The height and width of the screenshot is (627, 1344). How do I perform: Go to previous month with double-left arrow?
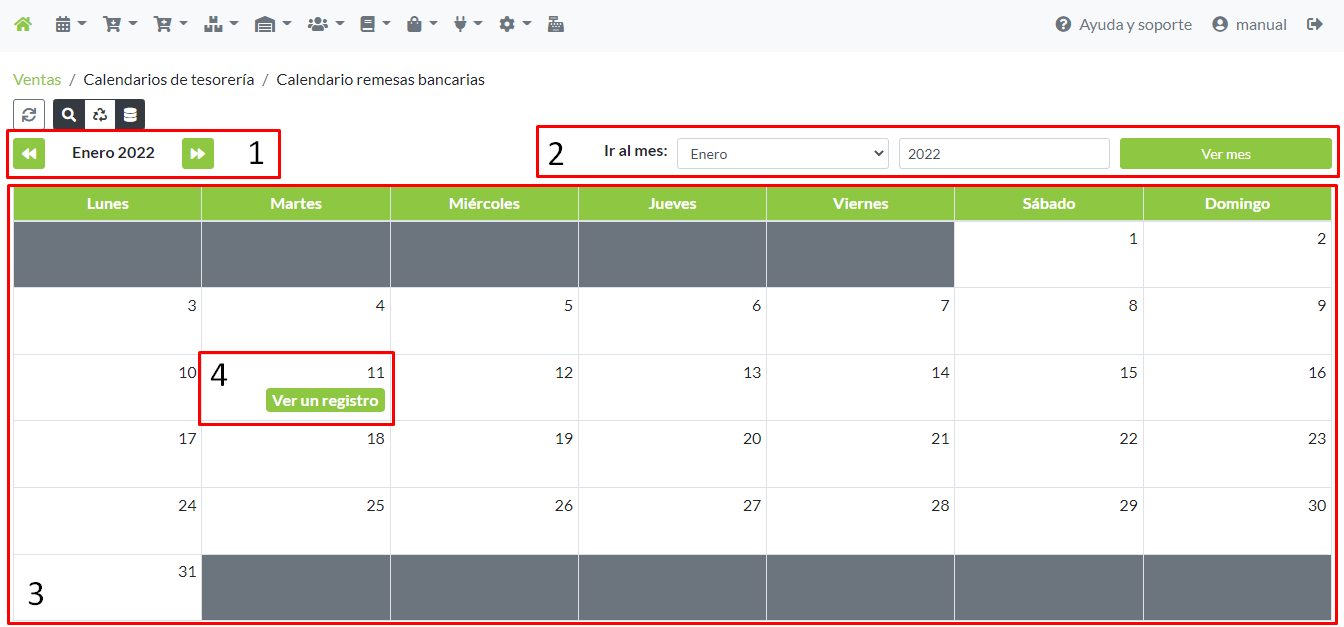(x=29, y=153)
